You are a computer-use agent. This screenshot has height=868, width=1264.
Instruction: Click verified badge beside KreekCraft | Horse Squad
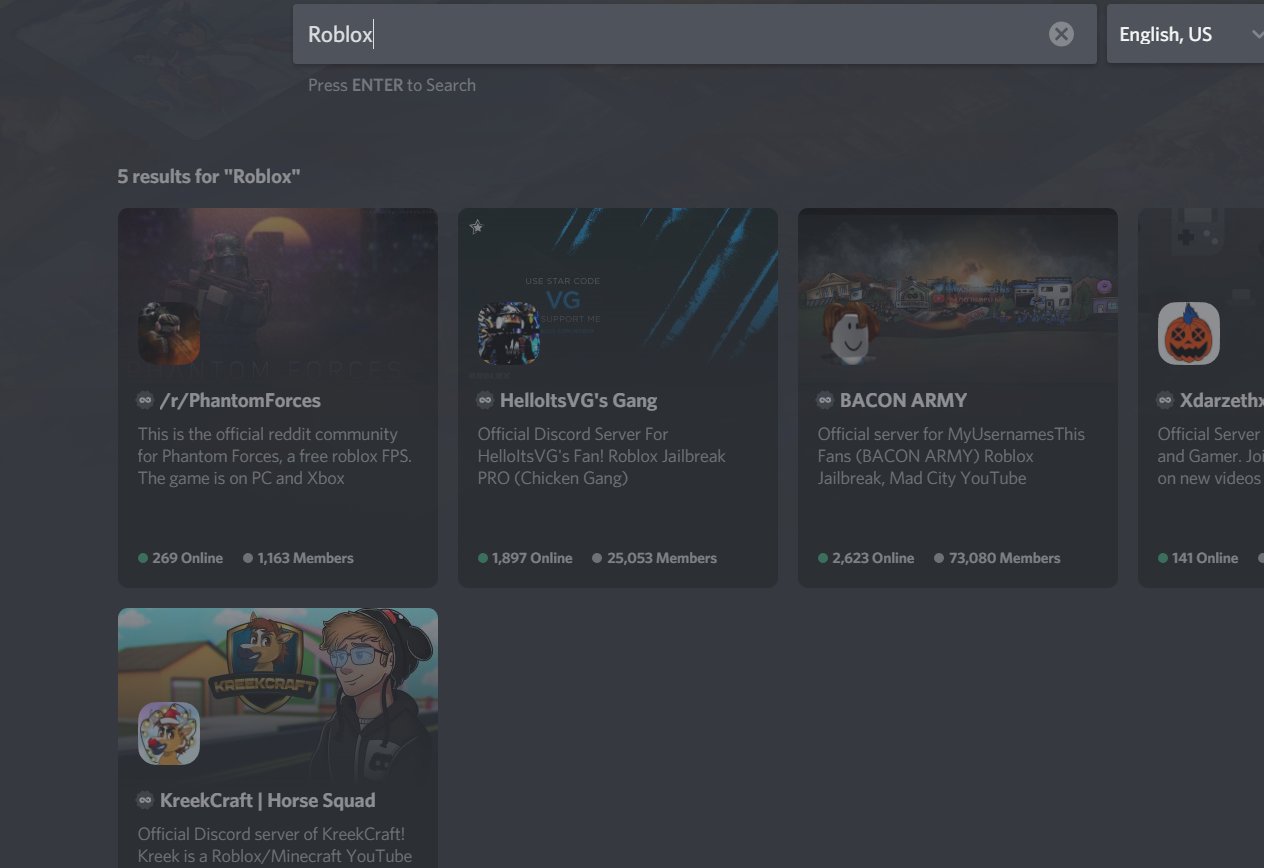pos(145,800)
